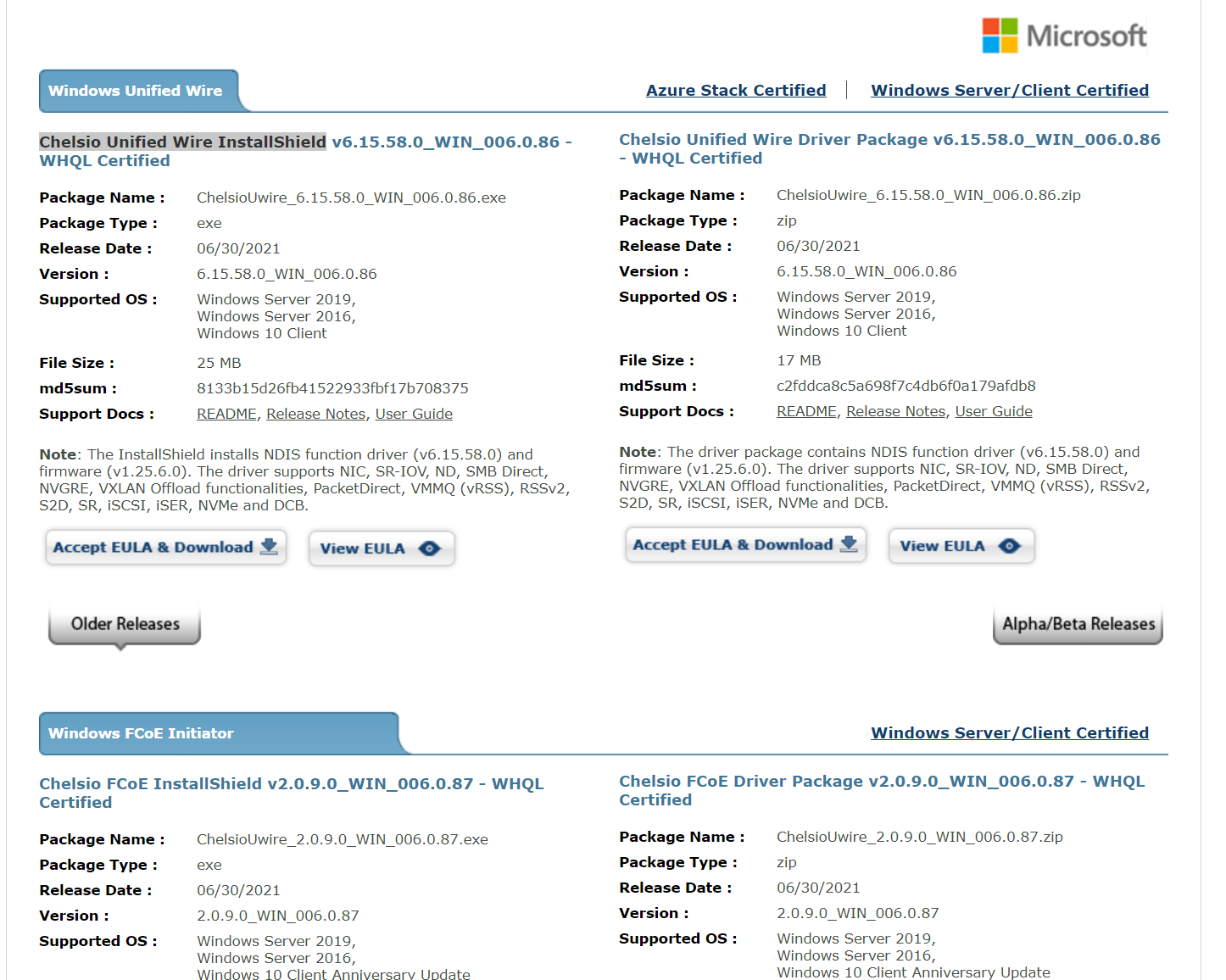Viewport: 1226px width, 980px height.
Task: Open Release Notes for Unified Wire Driver Package
Action: (x=895, y=411)
